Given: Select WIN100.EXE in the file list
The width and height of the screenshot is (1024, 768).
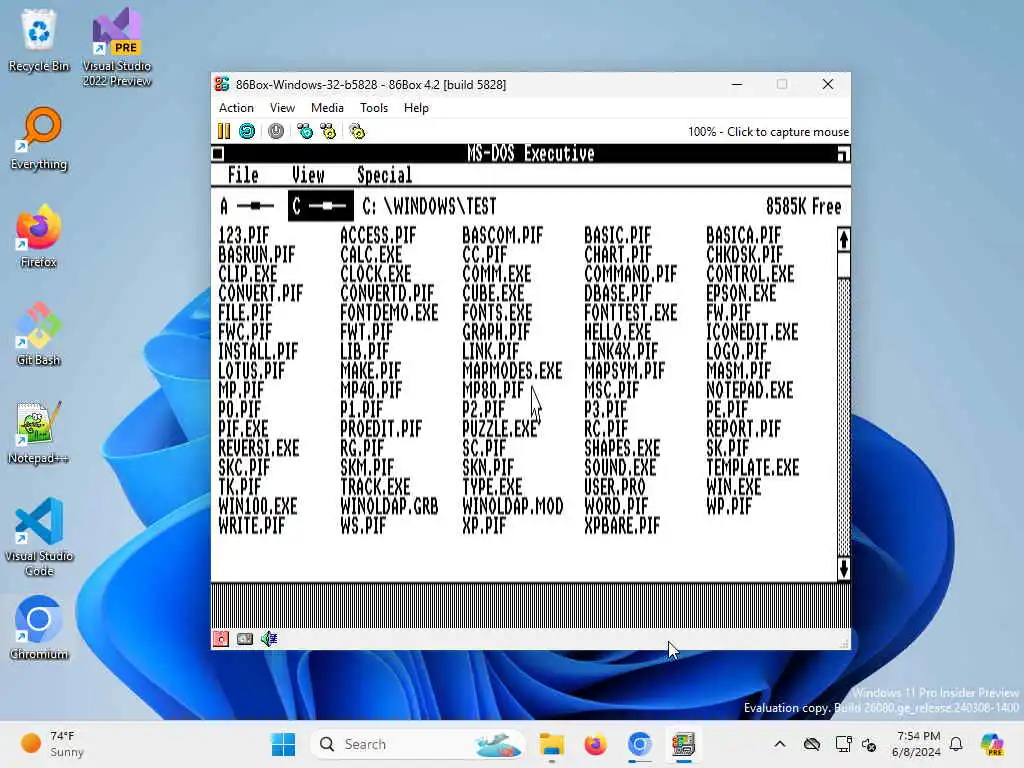Looking at the screenshot, I should pos(258,507).
